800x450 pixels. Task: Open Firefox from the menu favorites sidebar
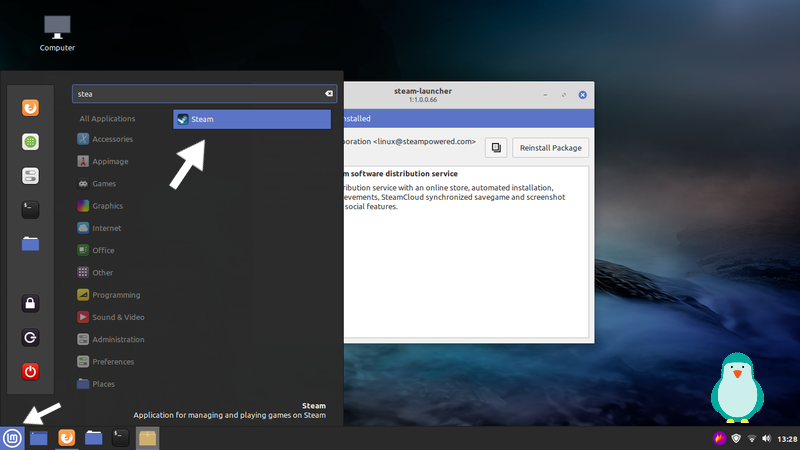[30, 108]
